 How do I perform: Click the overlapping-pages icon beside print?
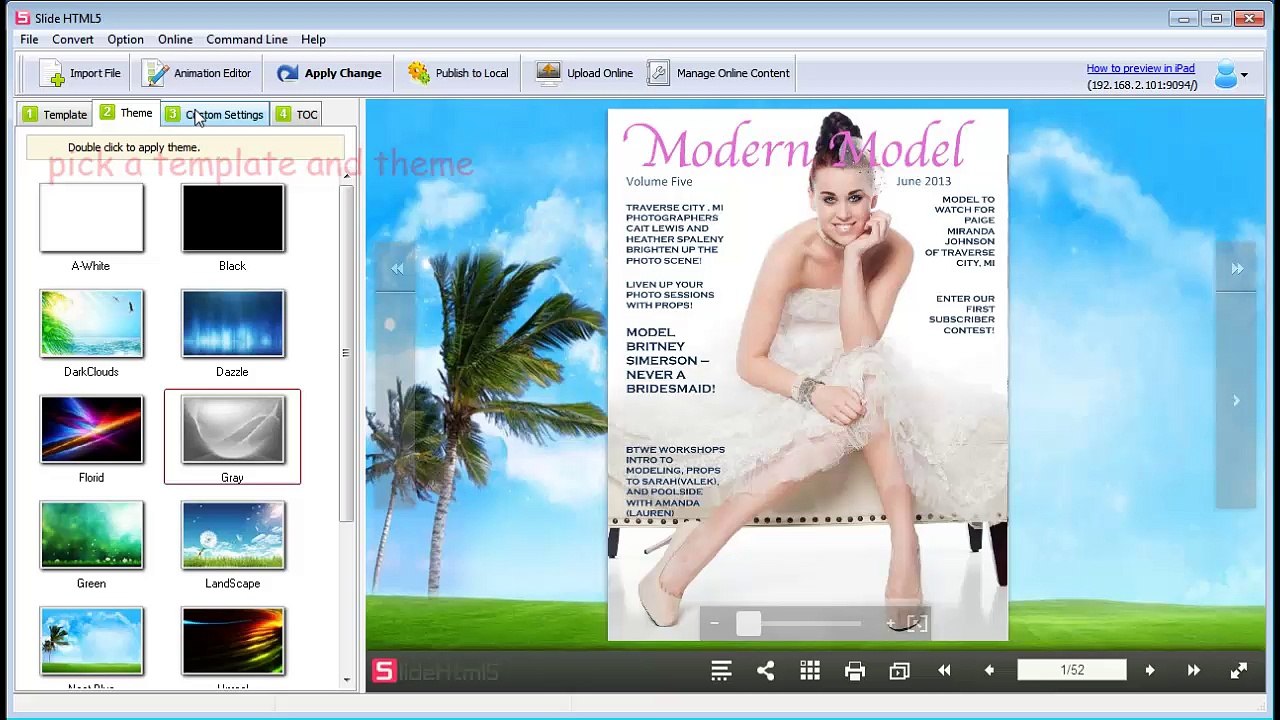coord(899,670)
